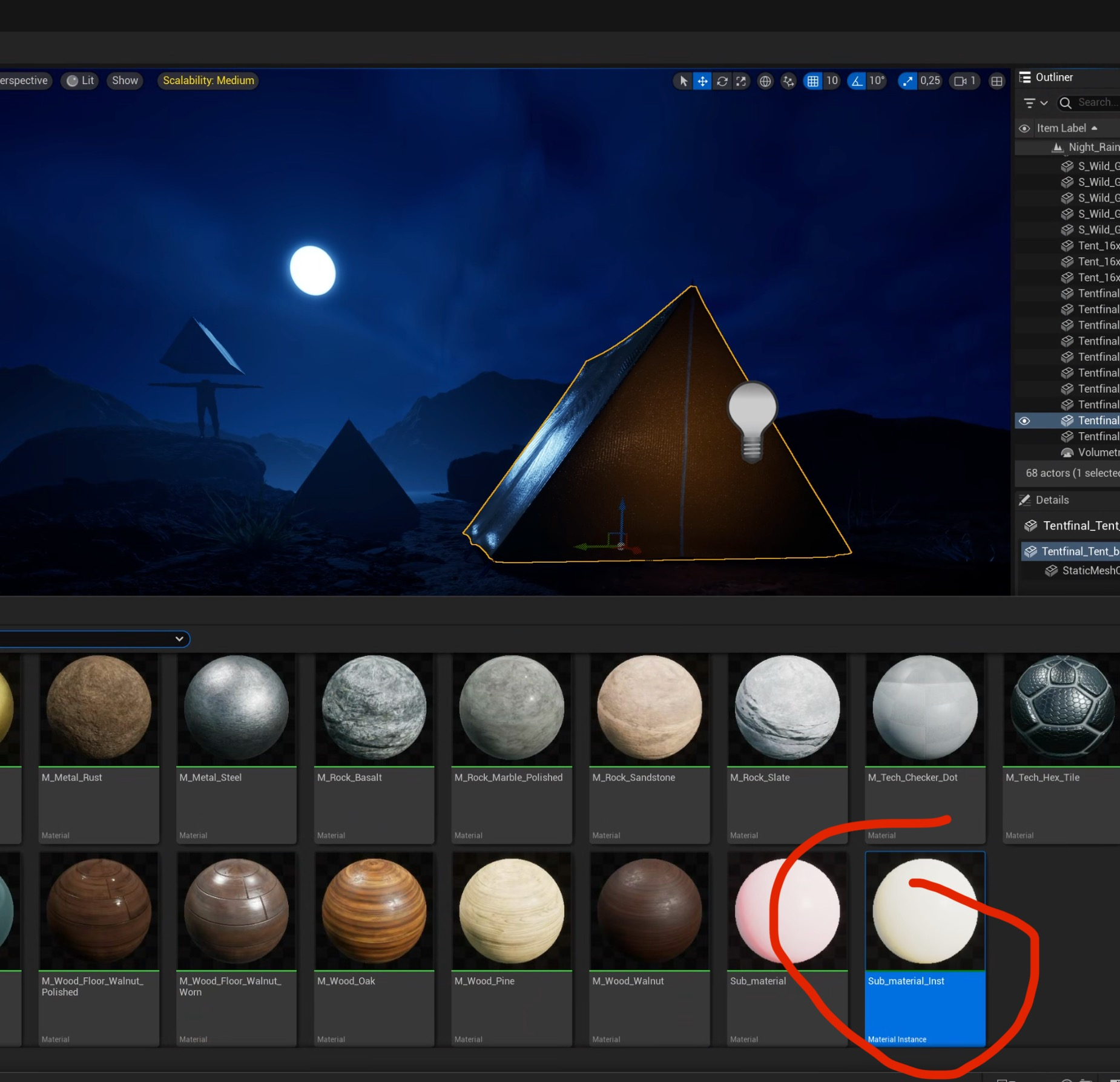Viewport: 1120px width, 1082px height.
Task: Click the glowing moon in the viewport
Action: coord(312,270)
